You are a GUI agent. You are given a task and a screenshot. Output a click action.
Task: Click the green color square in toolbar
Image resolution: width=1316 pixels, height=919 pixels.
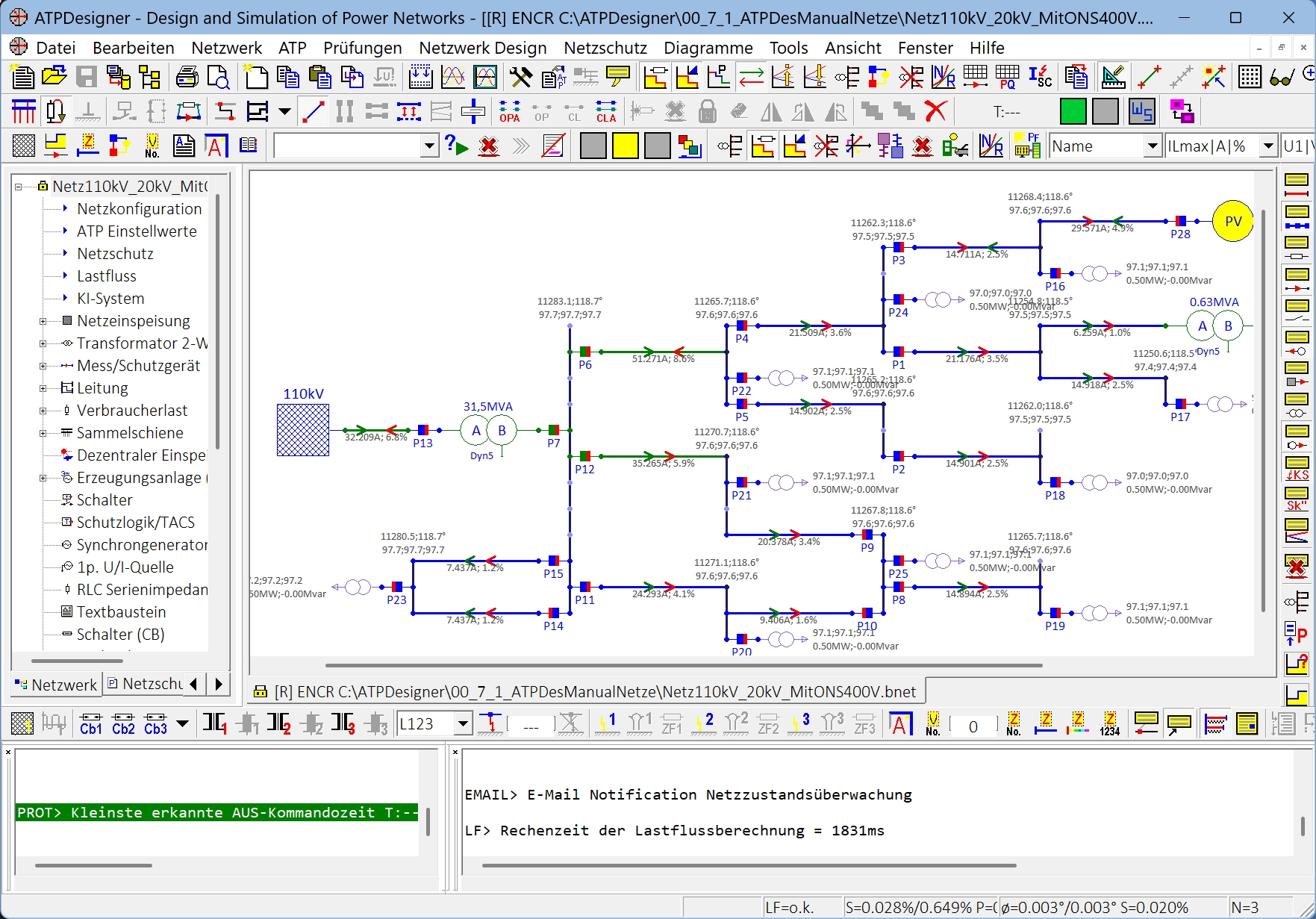point(1073,112)
